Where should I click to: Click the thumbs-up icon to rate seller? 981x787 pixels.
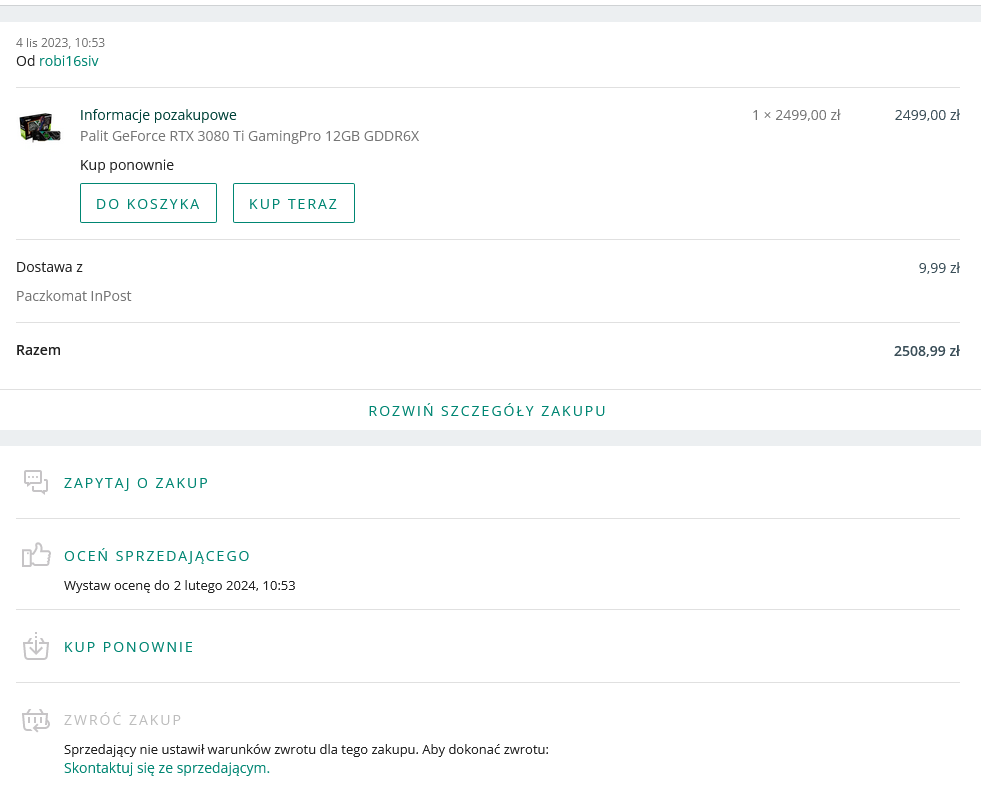point(36,555)
